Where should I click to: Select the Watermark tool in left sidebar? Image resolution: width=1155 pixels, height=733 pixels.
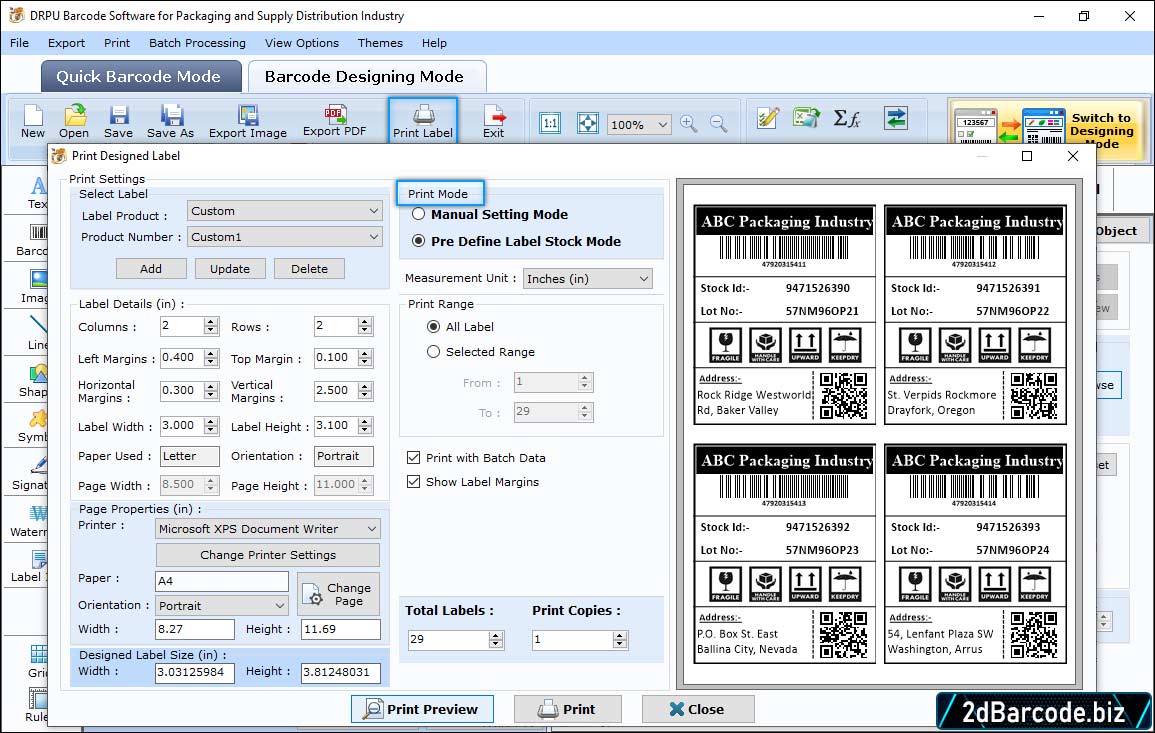(29, 522)
